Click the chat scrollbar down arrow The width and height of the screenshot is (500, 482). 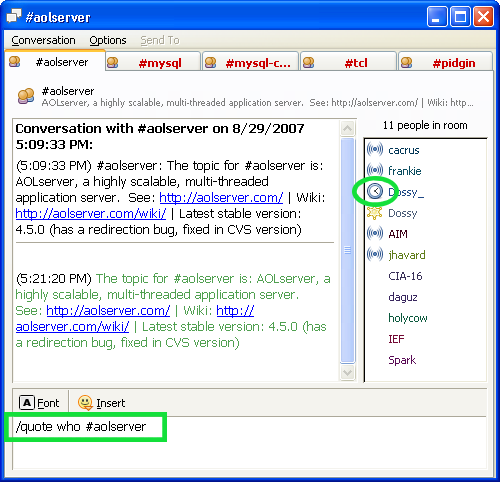click(x=347, y=372)
